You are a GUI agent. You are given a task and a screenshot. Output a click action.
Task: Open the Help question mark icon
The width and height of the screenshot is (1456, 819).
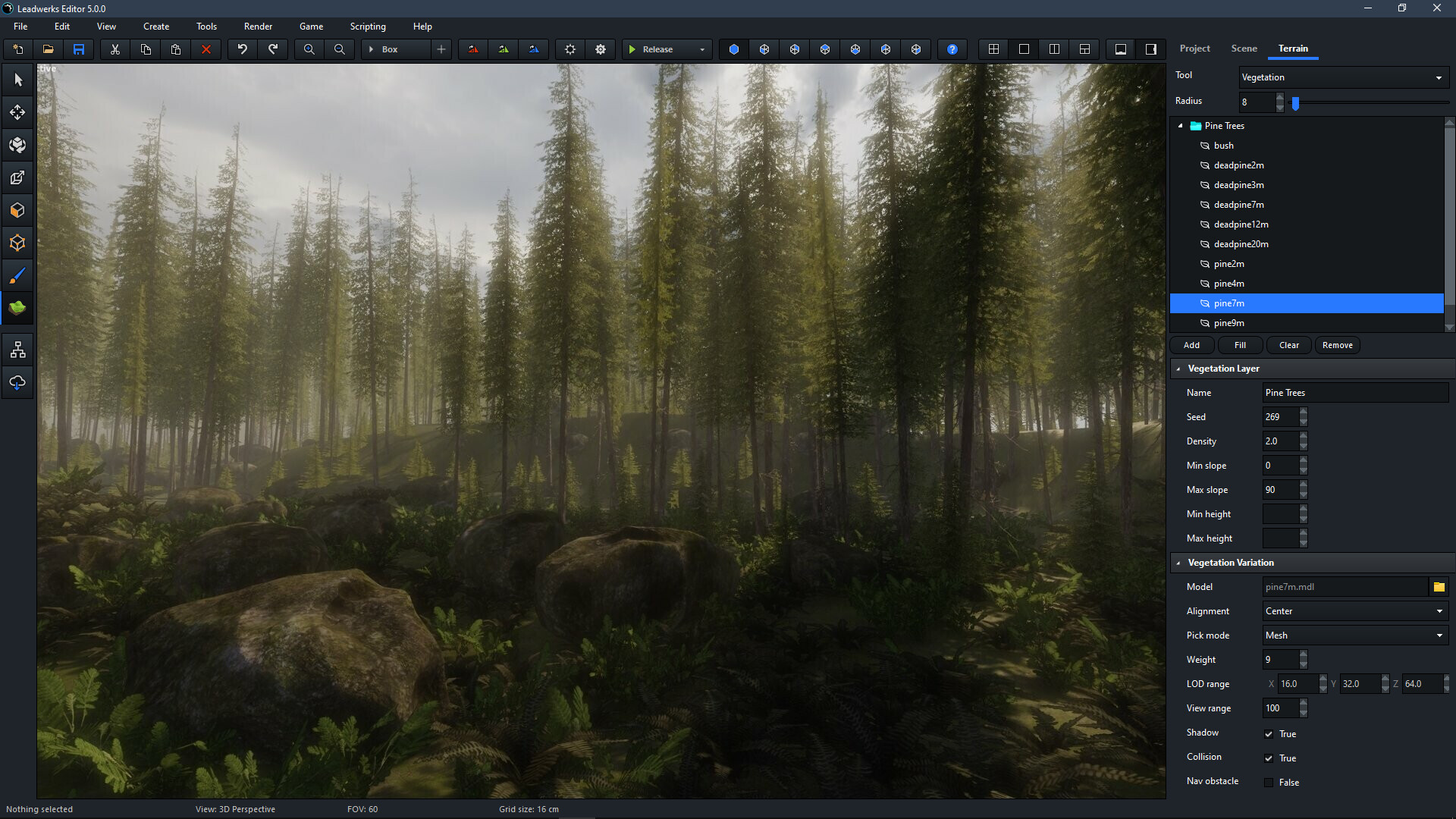[x=952, y=49]
